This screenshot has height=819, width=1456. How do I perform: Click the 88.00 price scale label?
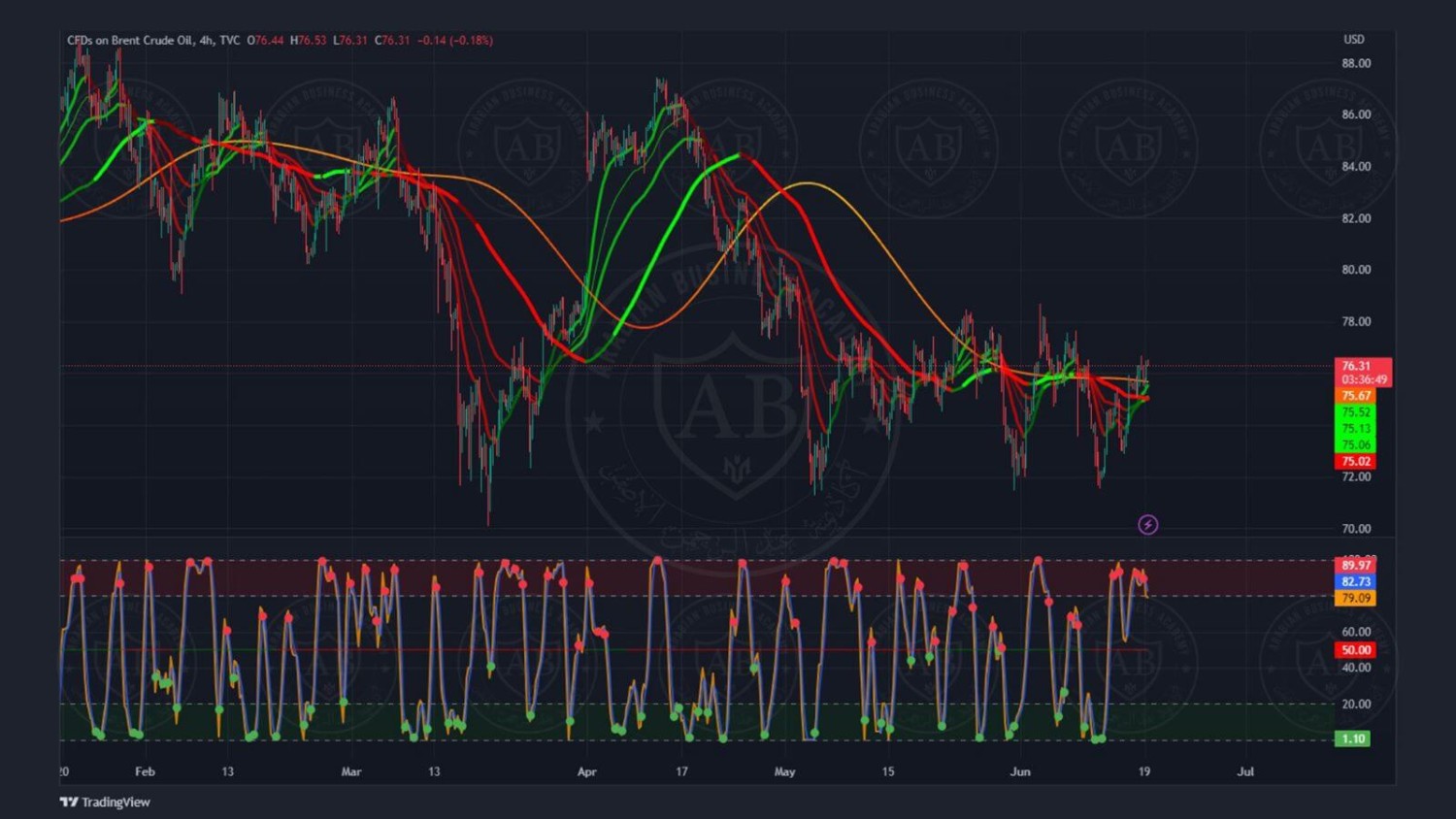point(1356,64)
